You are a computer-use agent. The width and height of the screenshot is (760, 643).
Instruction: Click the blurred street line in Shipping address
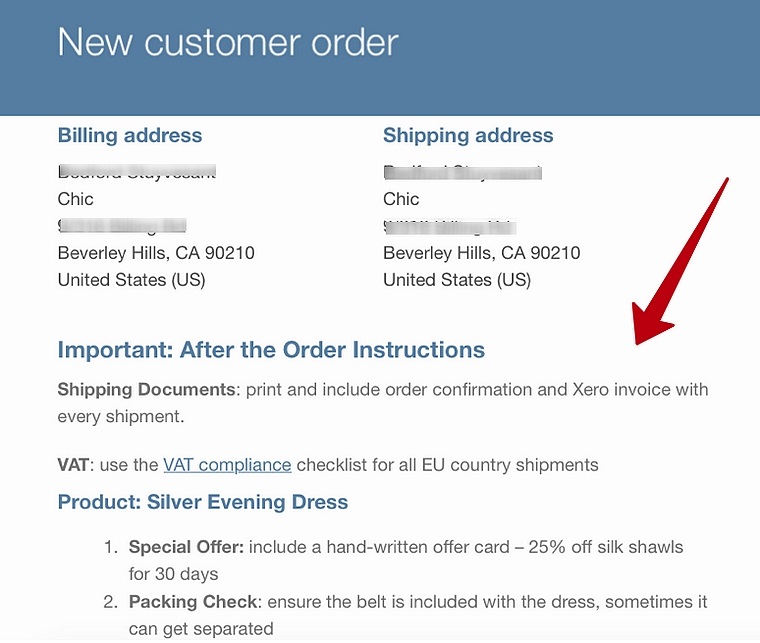(x=447, y=225)
